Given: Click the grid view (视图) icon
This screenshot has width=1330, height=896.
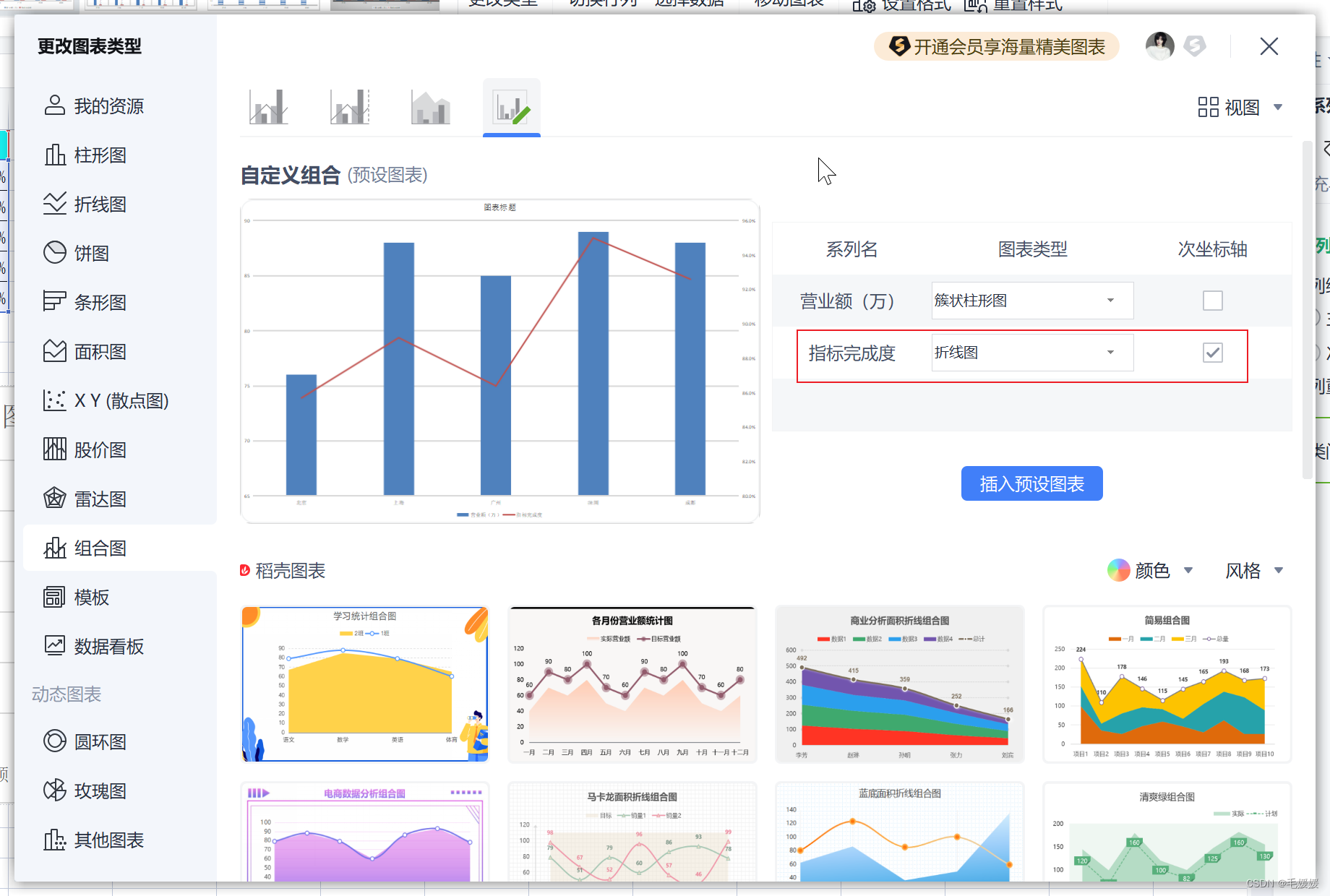Looking at the screenshot, I should click(1208, 108).
